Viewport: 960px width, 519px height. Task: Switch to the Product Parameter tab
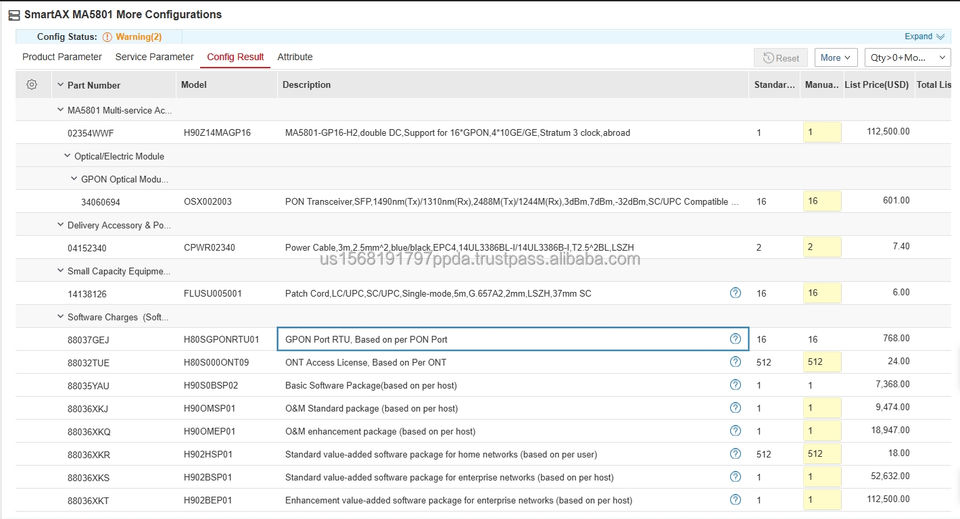(62, 57)
